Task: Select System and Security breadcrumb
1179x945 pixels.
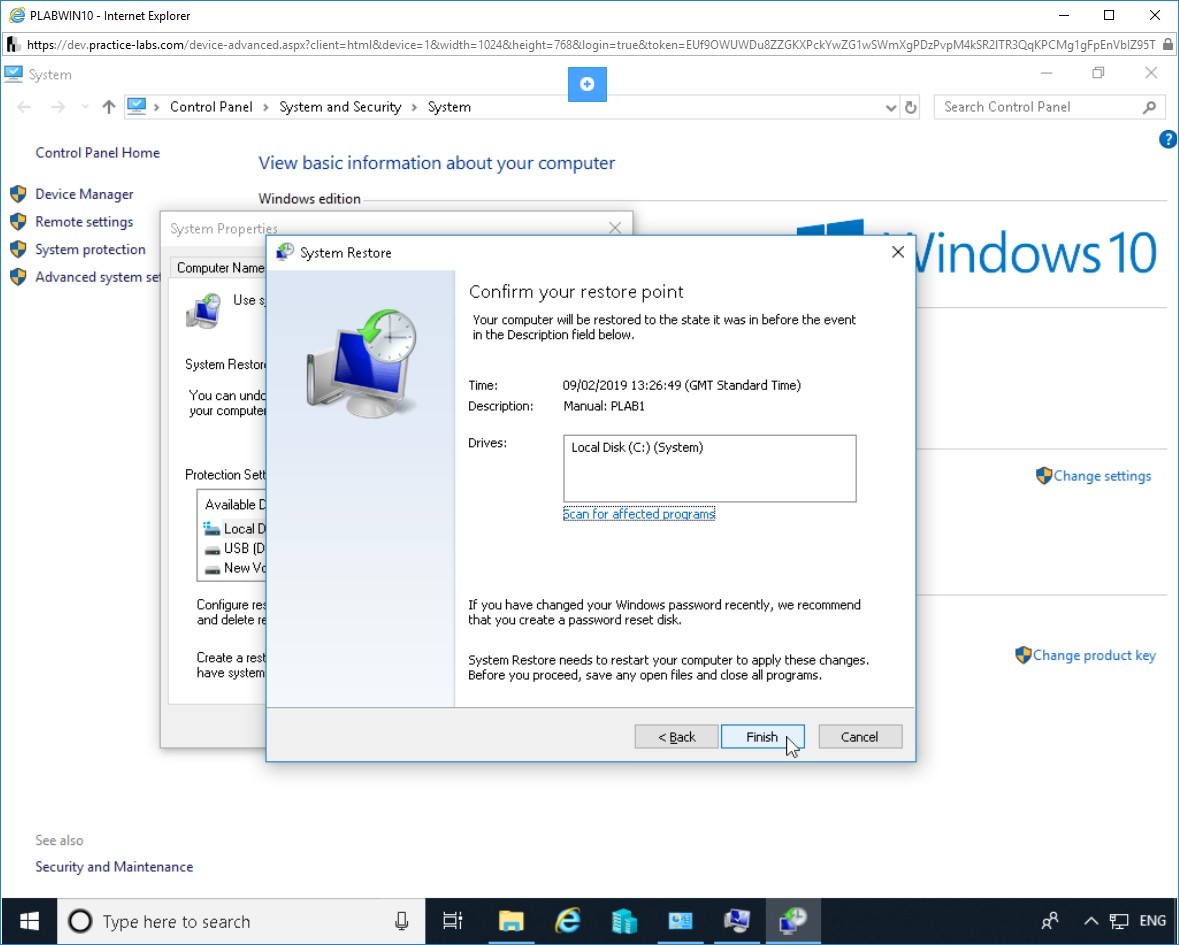Action: coord(340,107)
